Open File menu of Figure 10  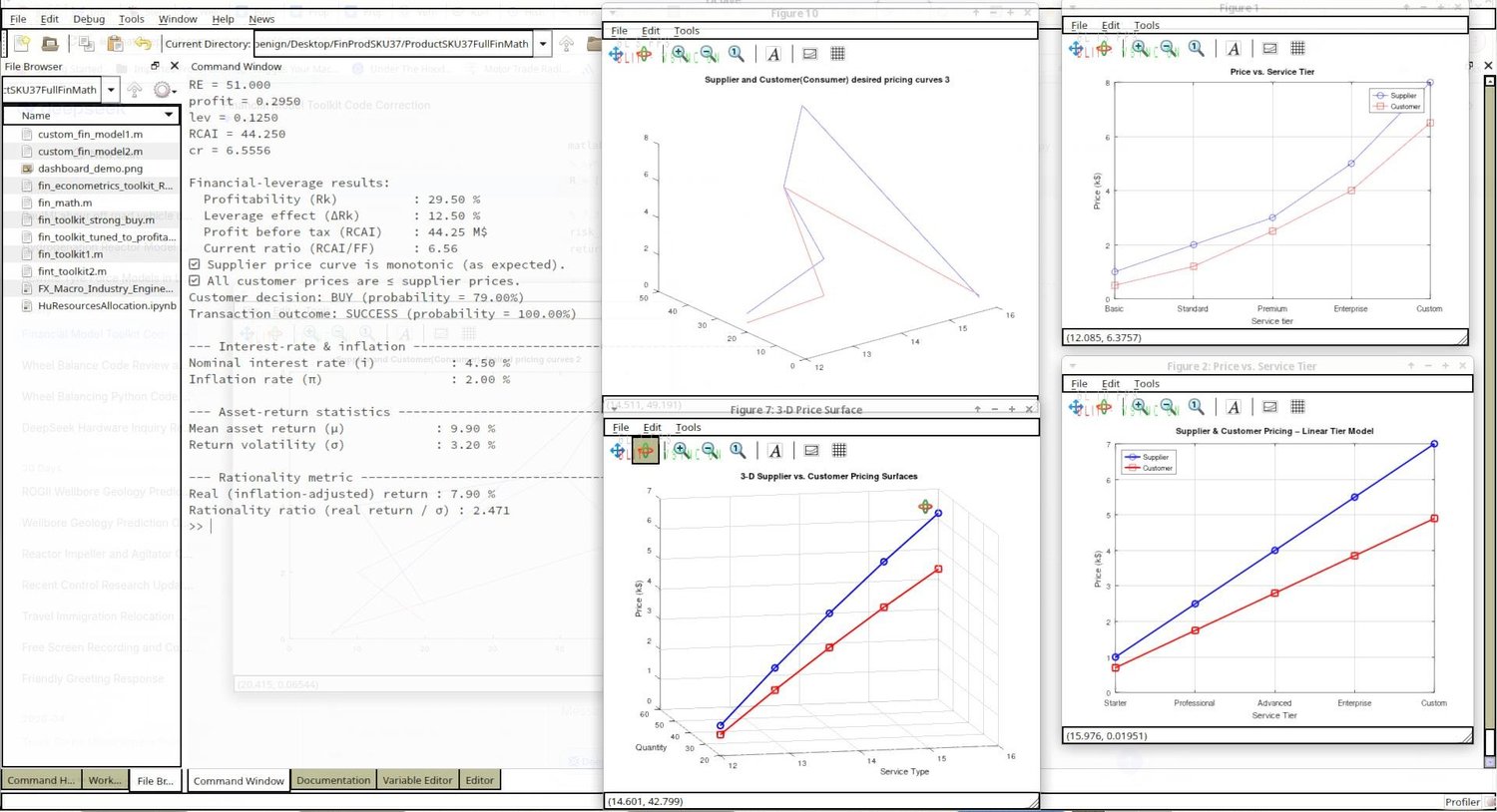point(619,31)
